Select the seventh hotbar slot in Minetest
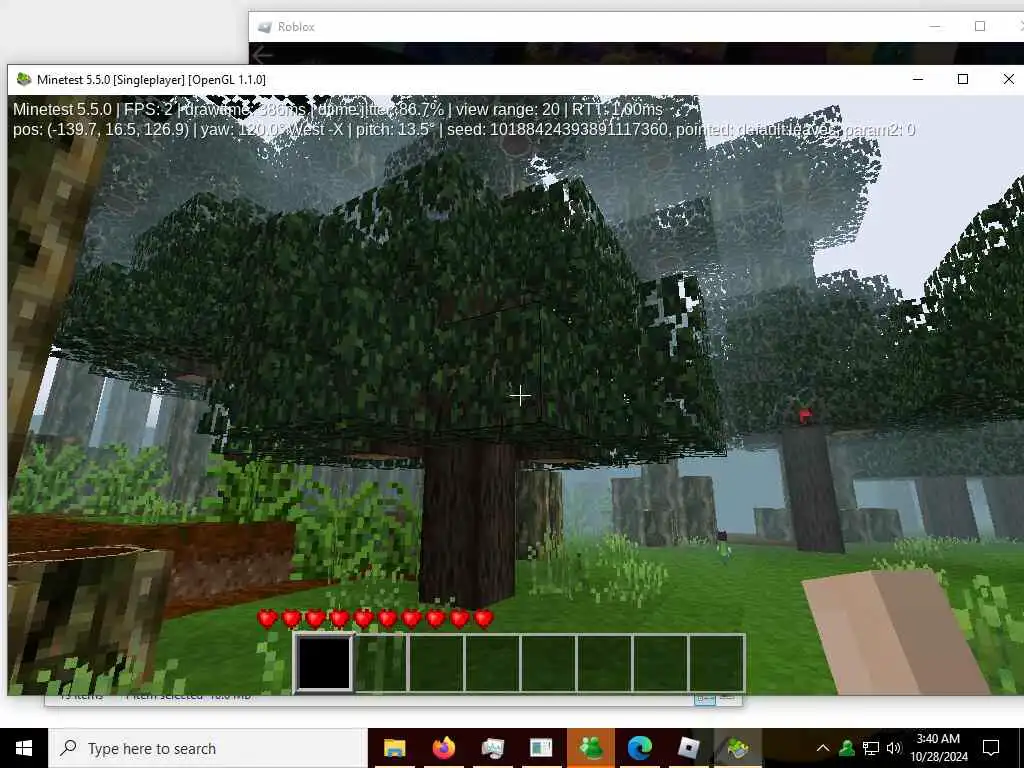Viewport: 1024px width, 768px height. point(661,662)
